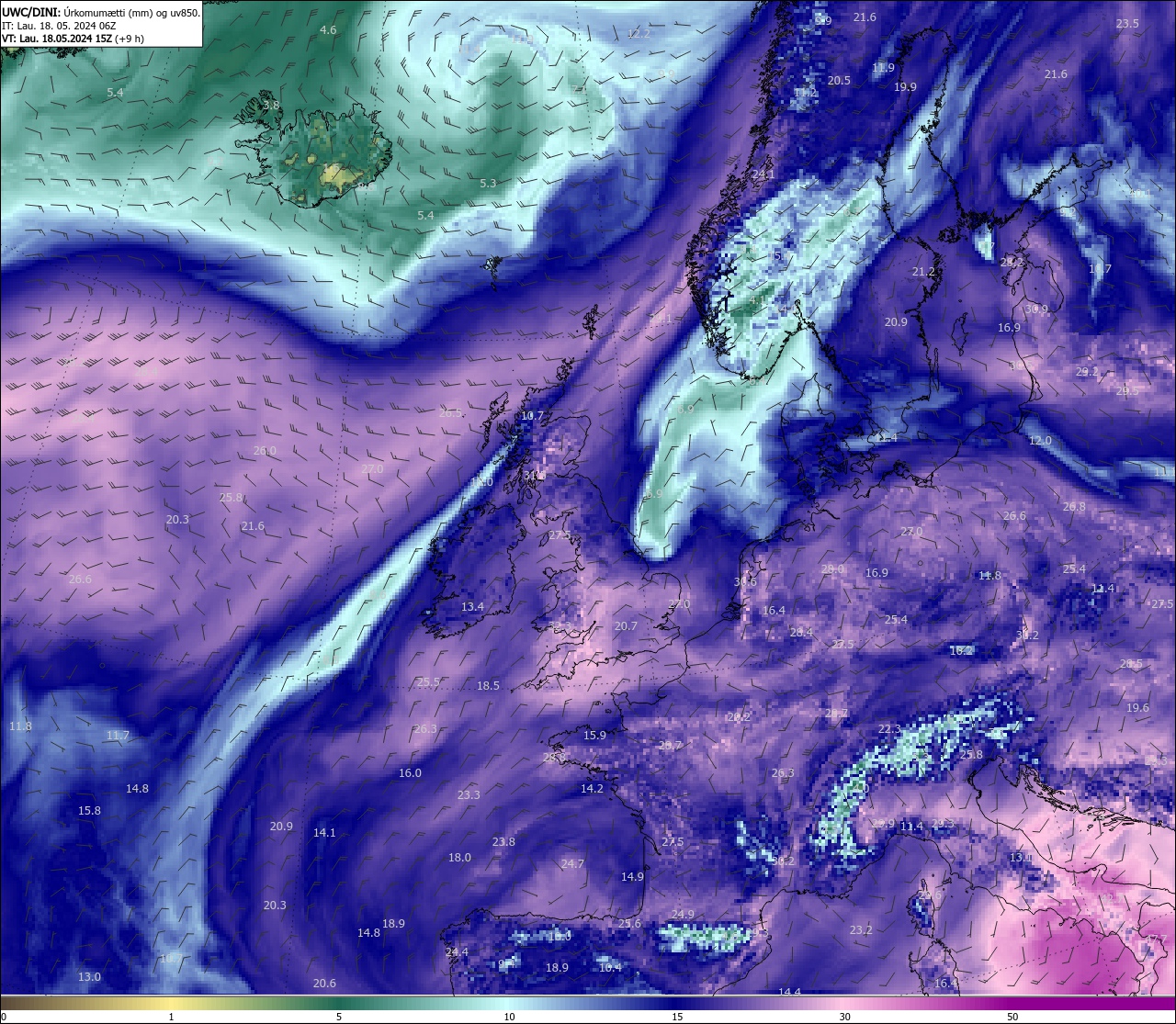This screenshot has height=1024, width=1176.
Task: Click the colorbar tick label '0'
Action: coord(3,1017)
